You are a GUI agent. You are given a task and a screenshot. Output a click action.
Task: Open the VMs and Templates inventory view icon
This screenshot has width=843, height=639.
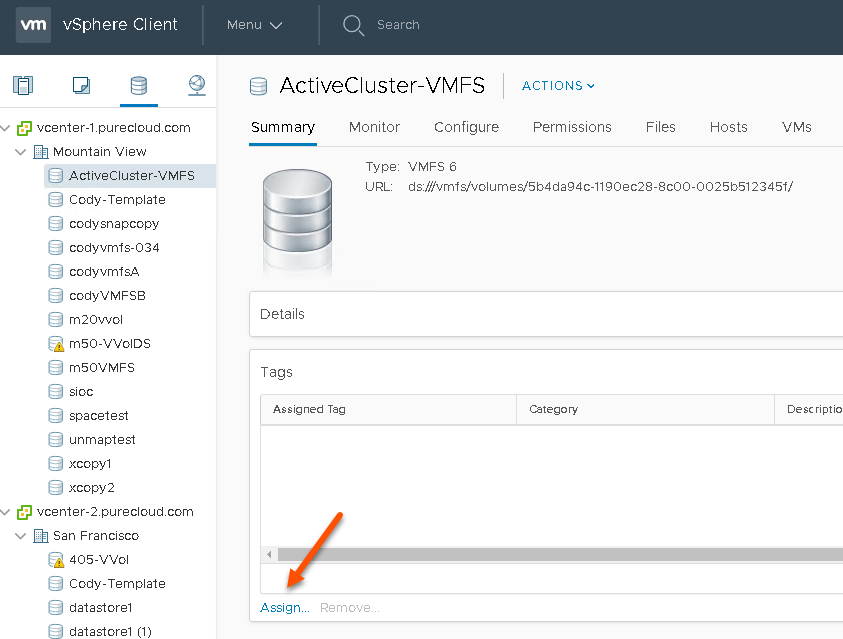81,85
